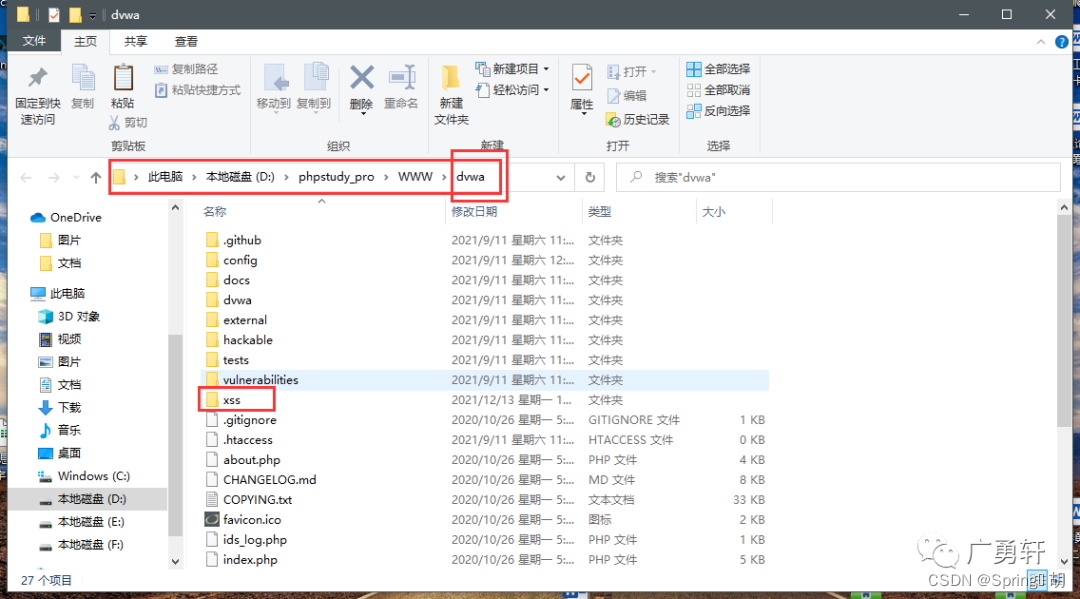
Task: Collapse the ribbon with the chevron
Action: tap(1041, 42)
